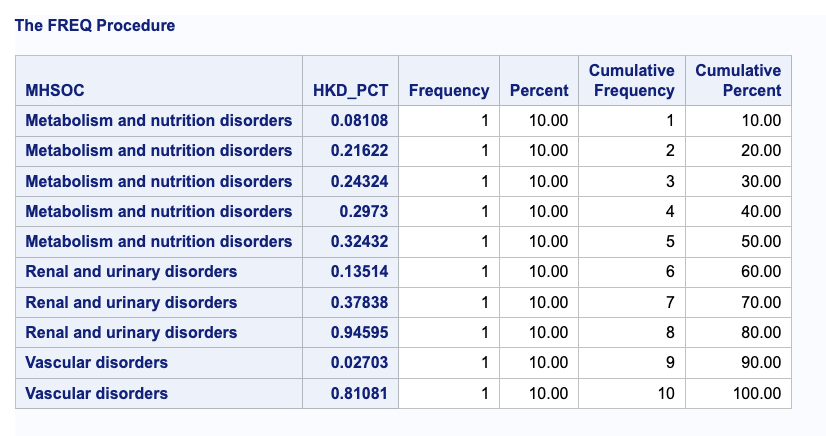The width and height of the screenshot is (826, 436).
Task: Select the 50.00 cumulative percent cell
Action: 738,242
